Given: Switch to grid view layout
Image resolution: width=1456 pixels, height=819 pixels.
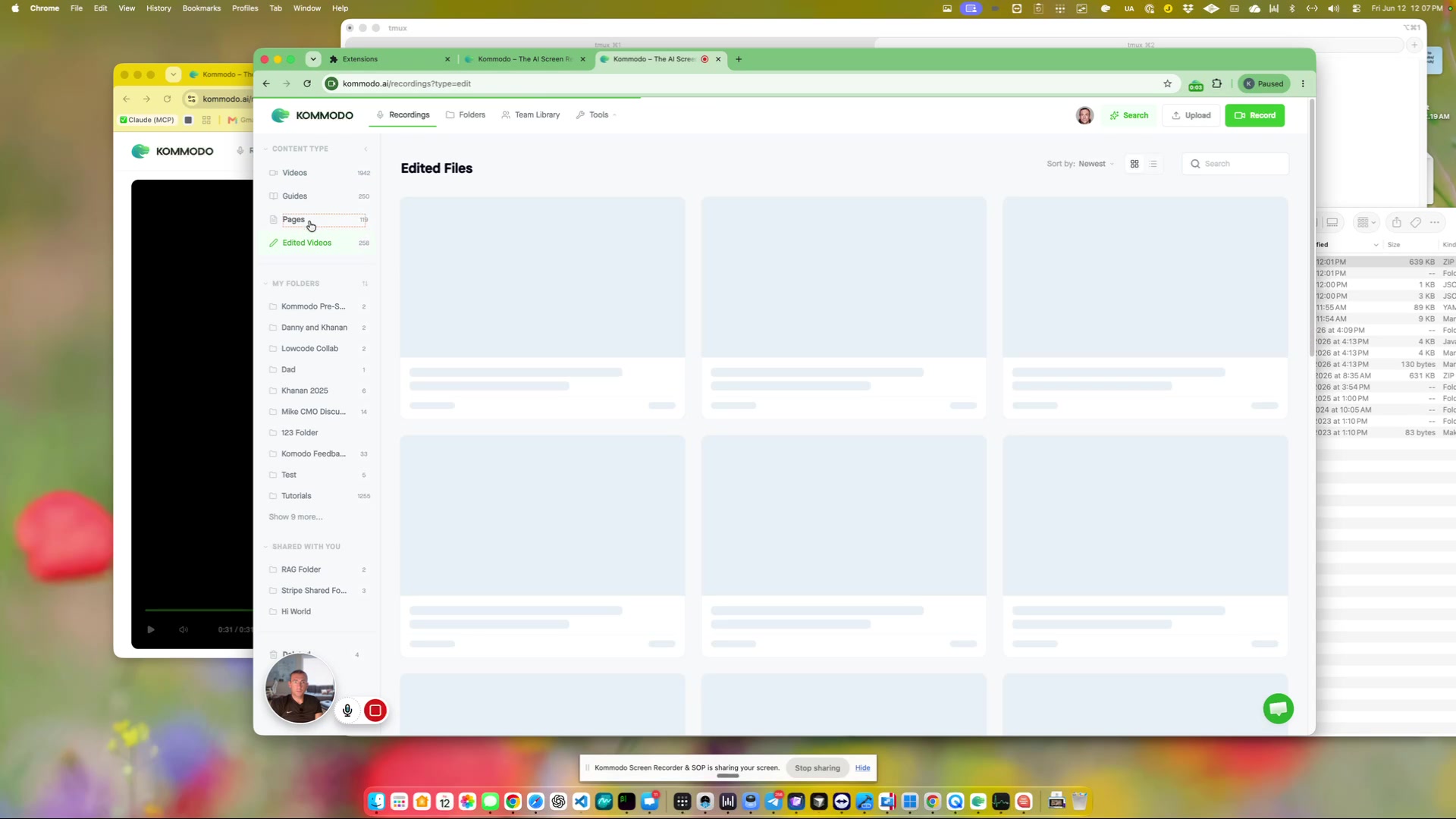Looking at the screenshot, I should point(1134,164).
